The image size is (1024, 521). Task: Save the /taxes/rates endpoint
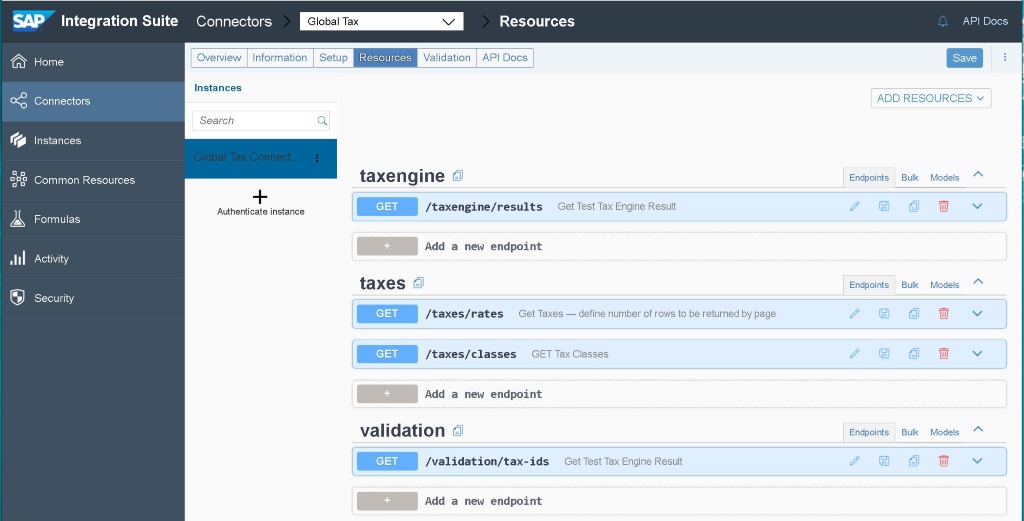[884, 313]
